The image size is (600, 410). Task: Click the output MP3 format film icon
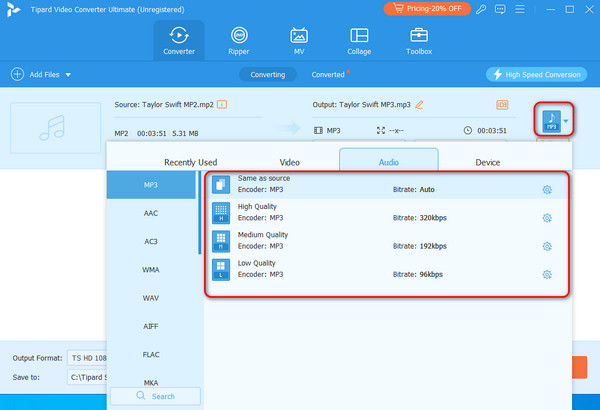pyautogui.click(x=318, y=131)
